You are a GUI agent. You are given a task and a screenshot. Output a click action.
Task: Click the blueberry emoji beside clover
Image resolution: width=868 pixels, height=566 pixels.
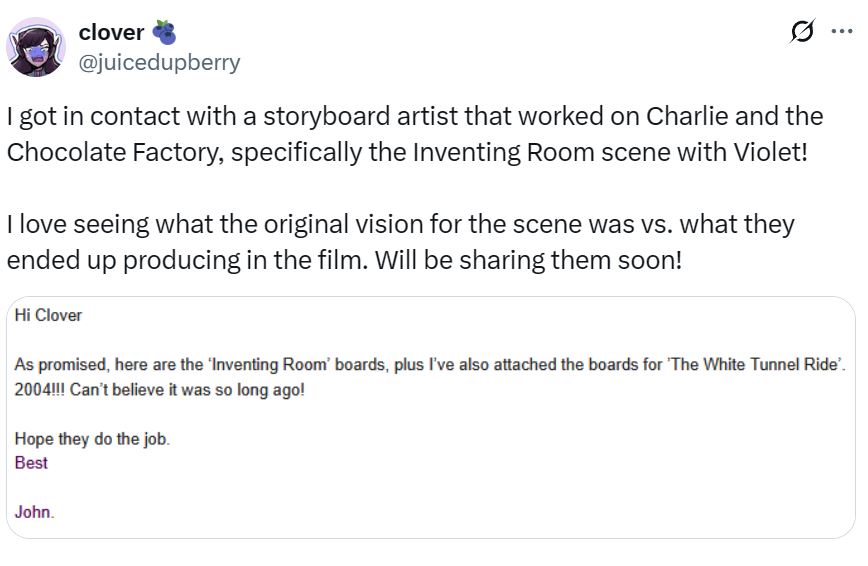(x=164, y=32)
